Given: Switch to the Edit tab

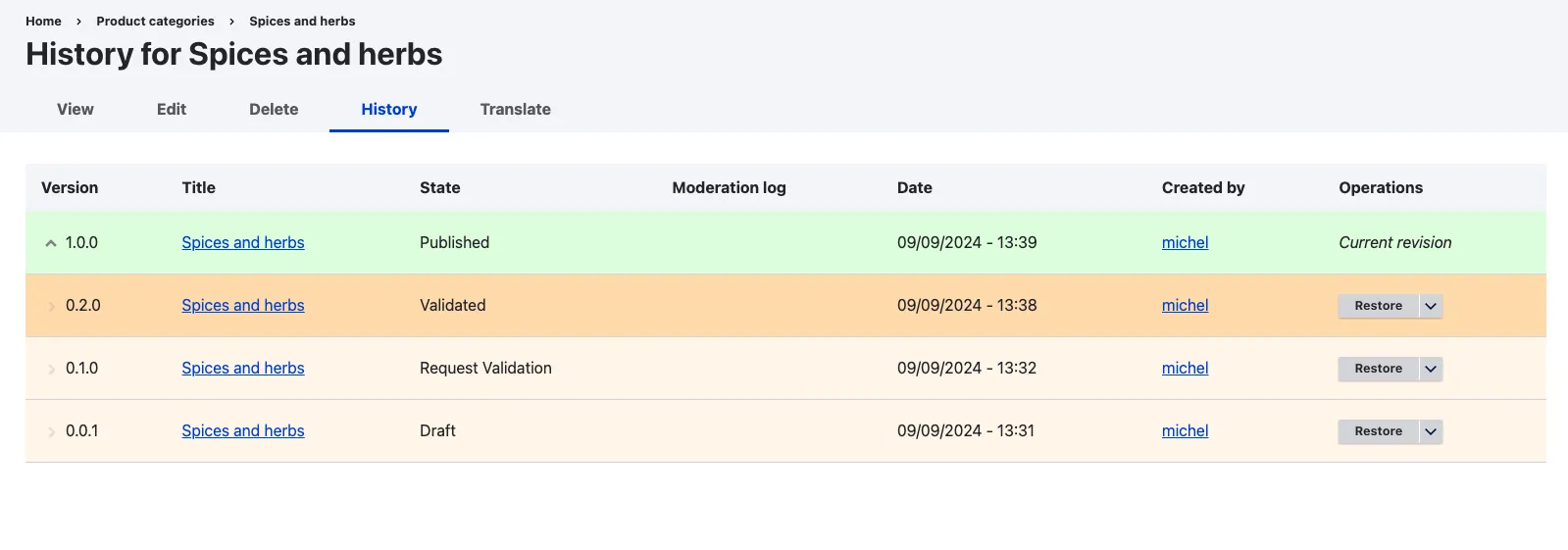Looking at the screenshot, I should (172, 110).
